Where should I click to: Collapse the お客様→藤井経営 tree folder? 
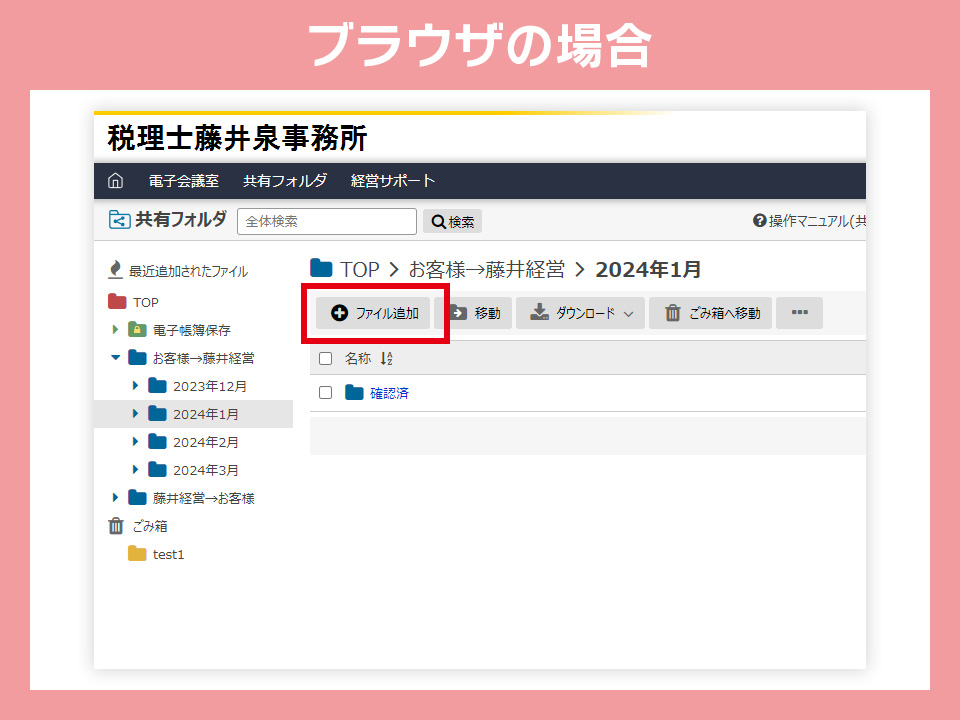point(116,358)
